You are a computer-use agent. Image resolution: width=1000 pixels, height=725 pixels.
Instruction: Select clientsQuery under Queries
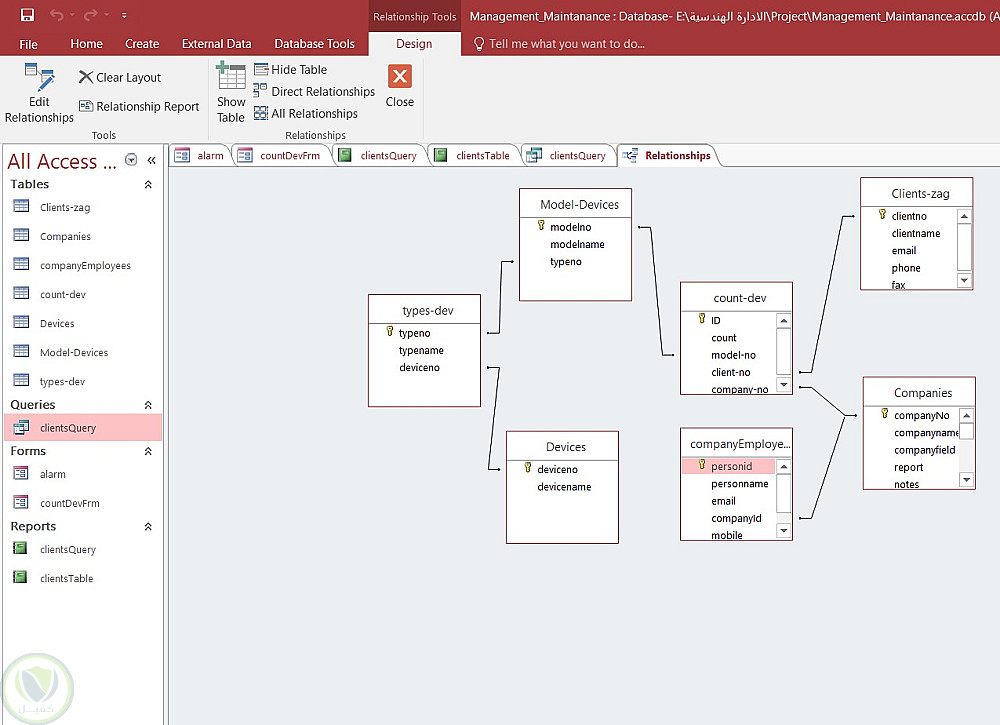coord(83,428)
